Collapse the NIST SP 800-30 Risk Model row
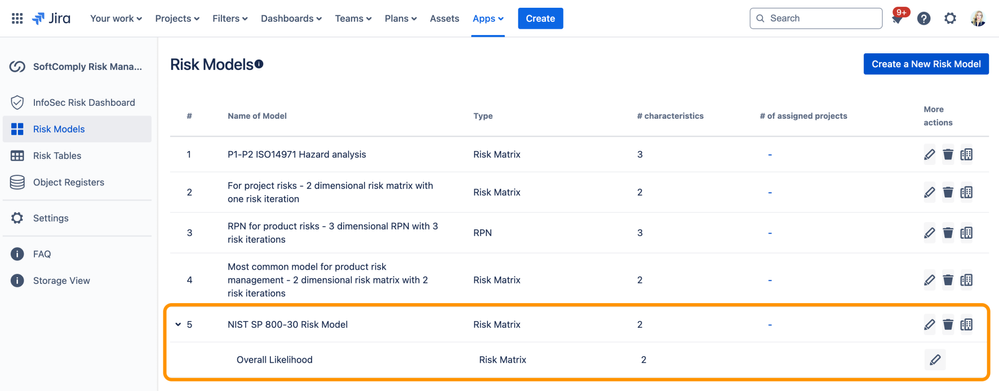The width and height of the screenshot is (999, 391). [x=178, y=325]
